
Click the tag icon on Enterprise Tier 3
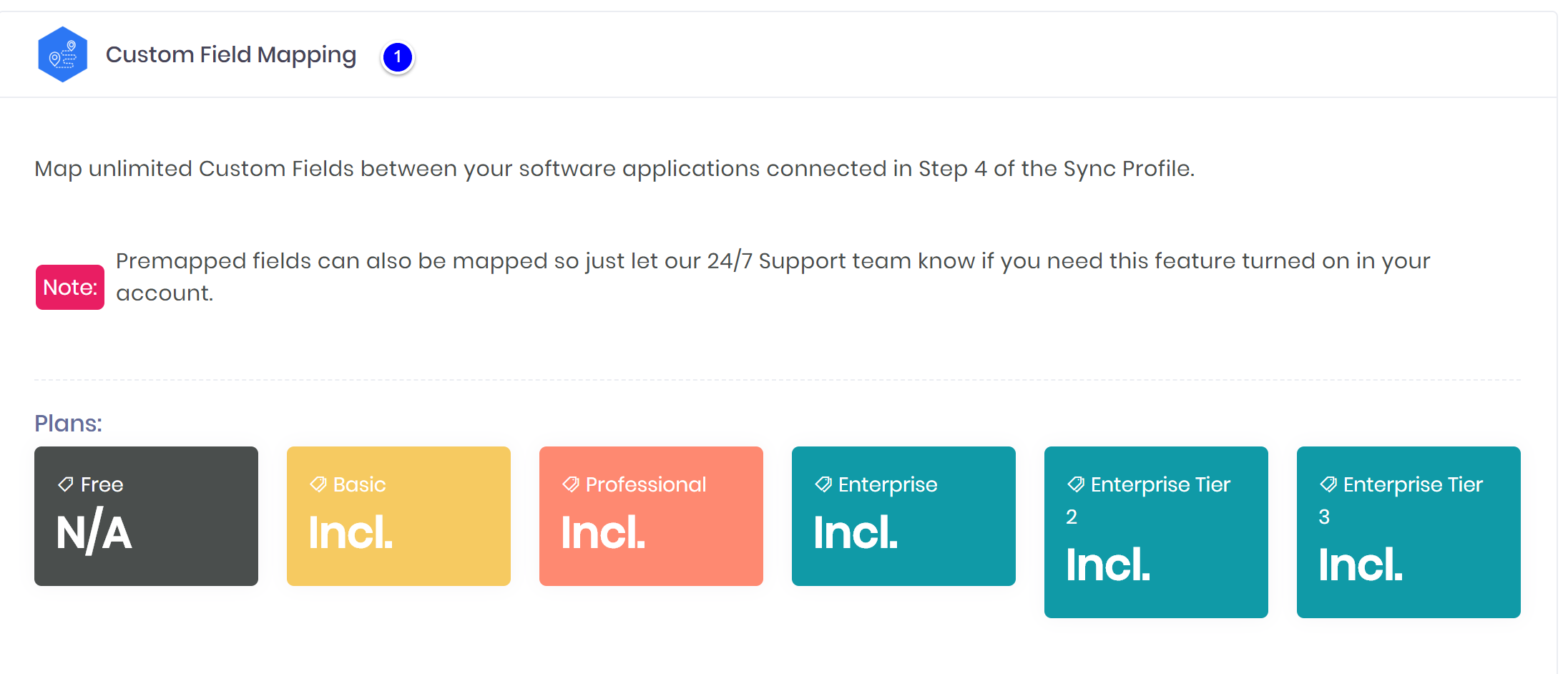click(1328, 484)
